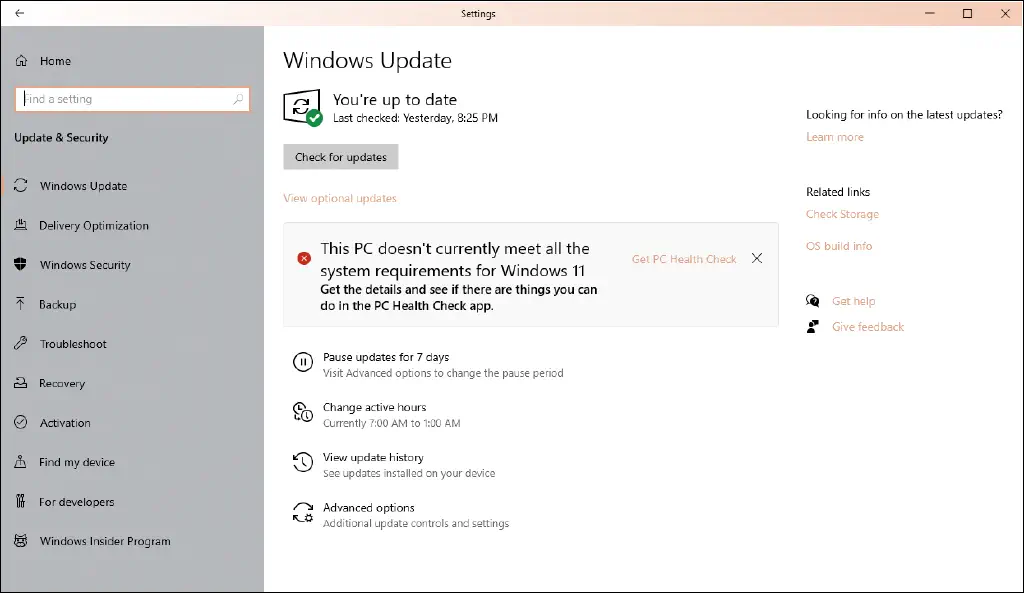Screen dimensions: 1024x593
Task: Click the Delivery Optimization icon
Action: click(x=21, y=225)
